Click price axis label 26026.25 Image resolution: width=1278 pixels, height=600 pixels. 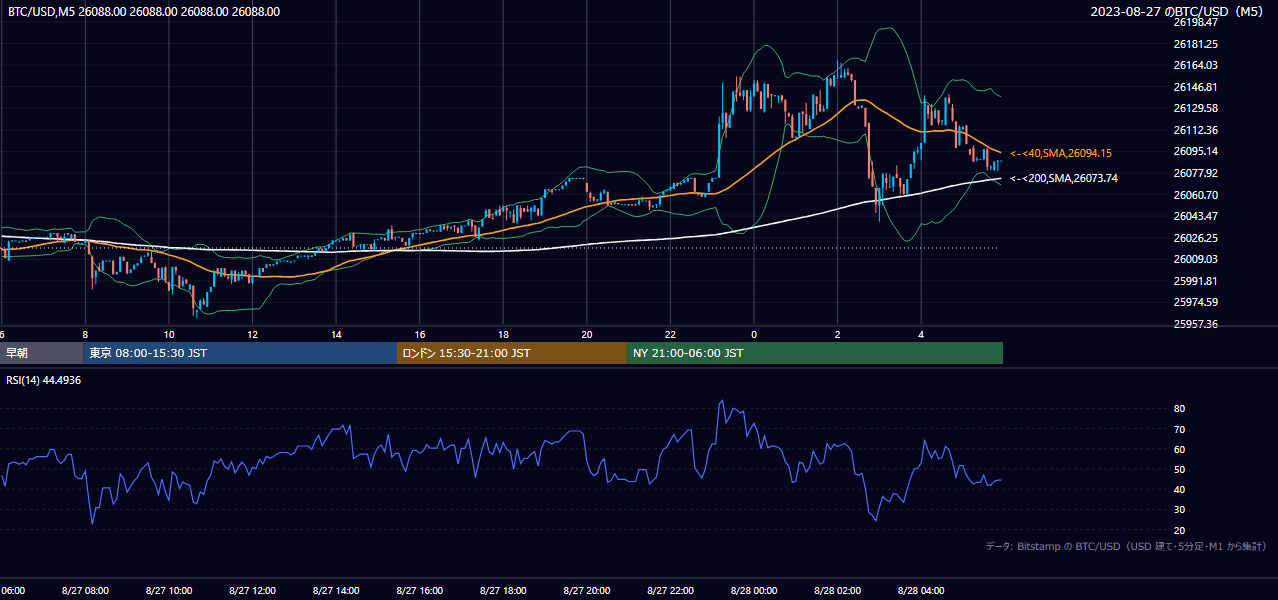tap(1195, 238)
